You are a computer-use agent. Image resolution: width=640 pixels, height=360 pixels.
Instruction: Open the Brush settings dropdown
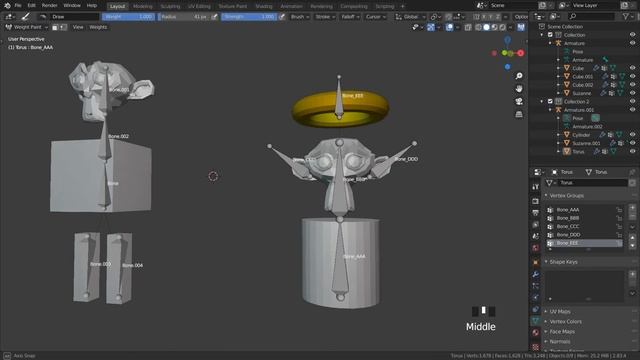click(x=300, y=17)
